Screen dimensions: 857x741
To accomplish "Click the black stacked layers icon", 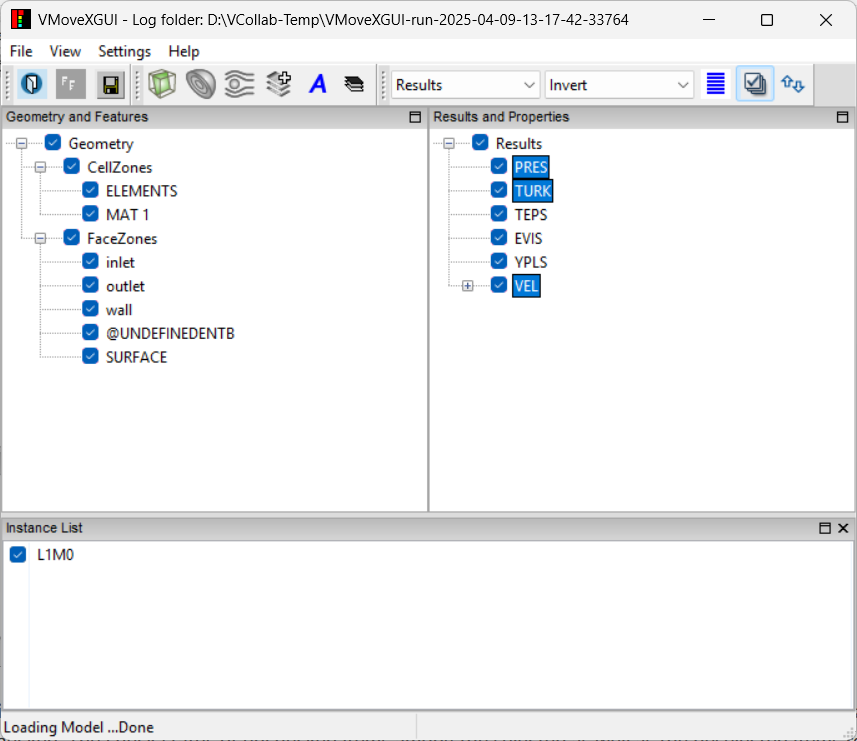I will (354, 84).
